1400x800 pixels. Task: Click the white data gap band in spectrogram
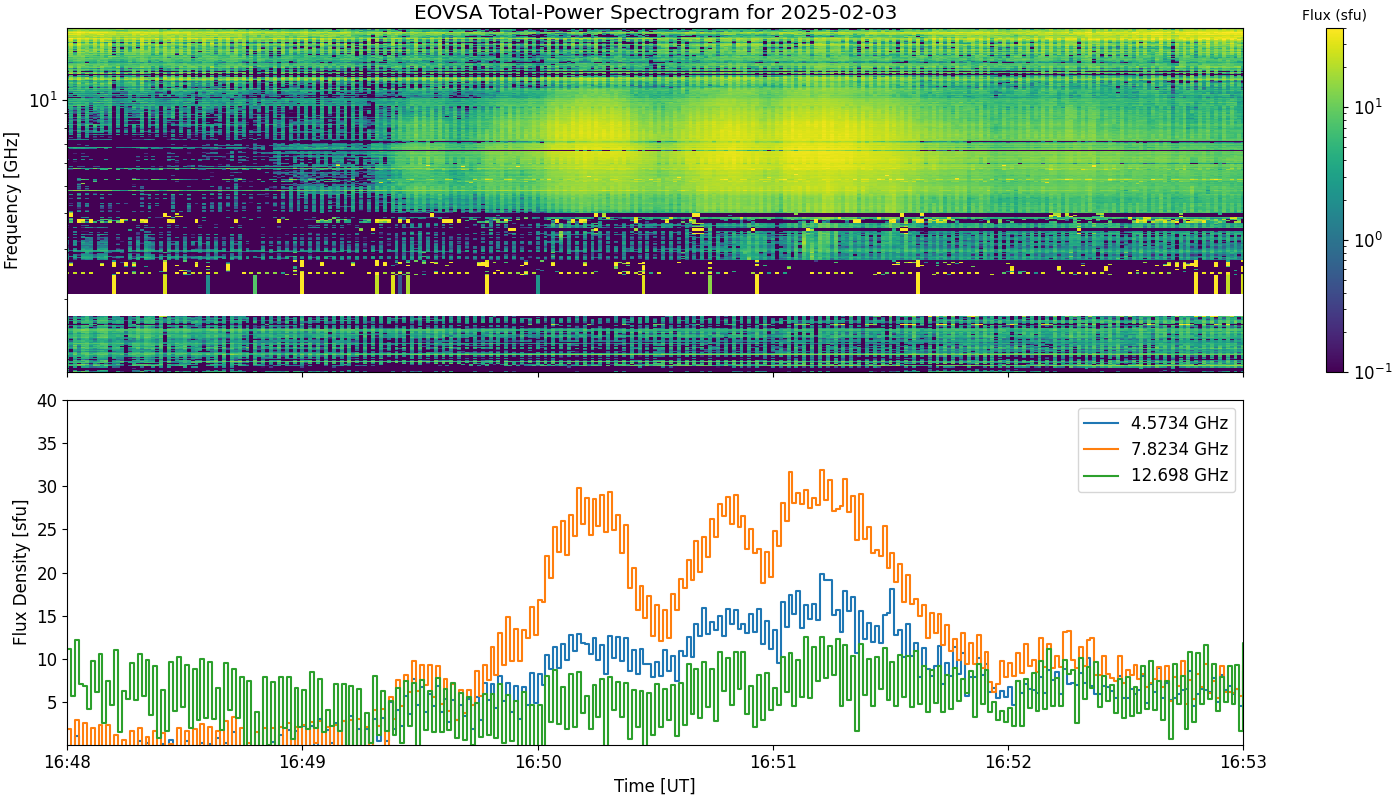655,305
